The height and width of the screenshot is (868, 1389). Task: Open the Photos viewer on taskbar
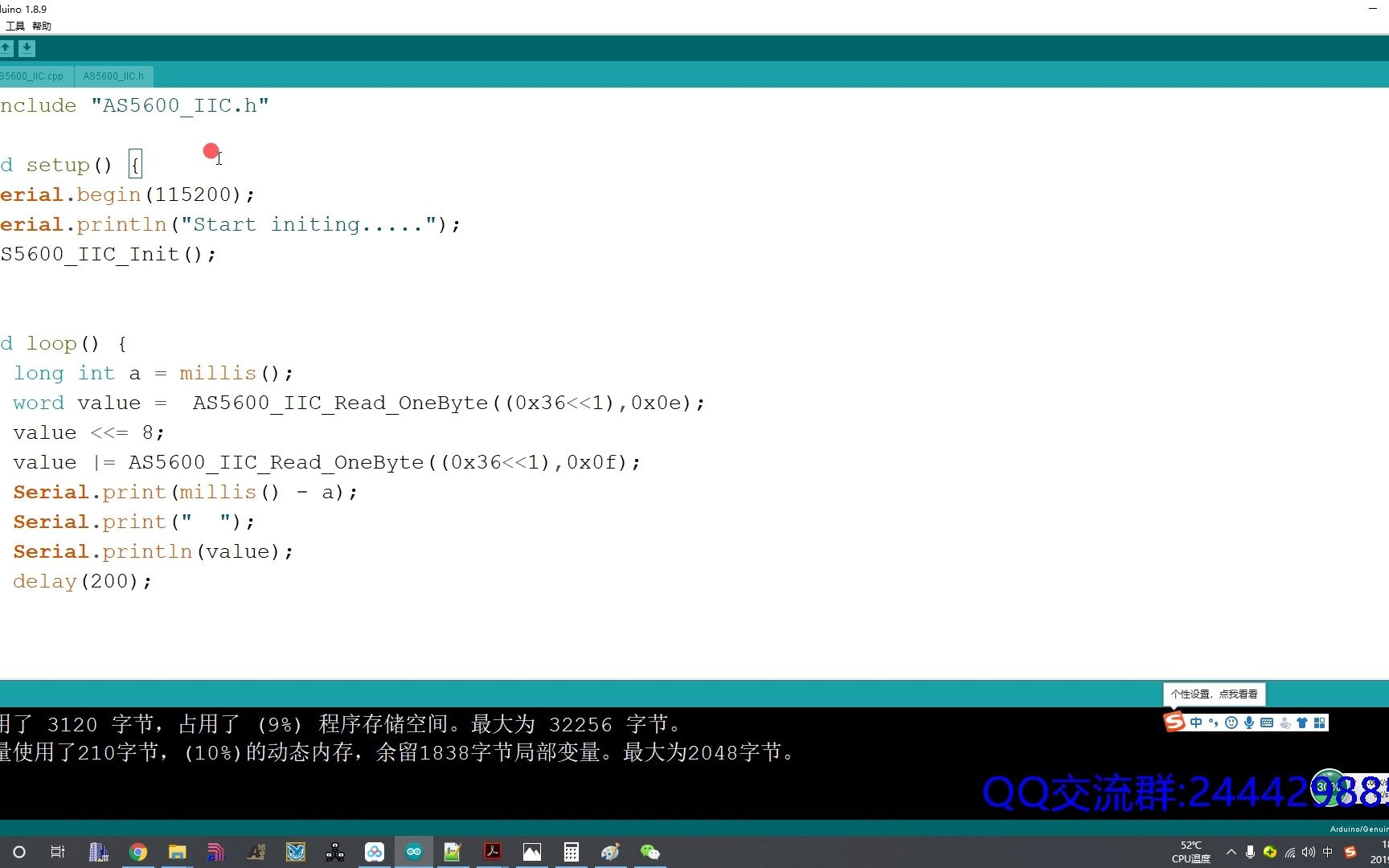pos(532,852)
